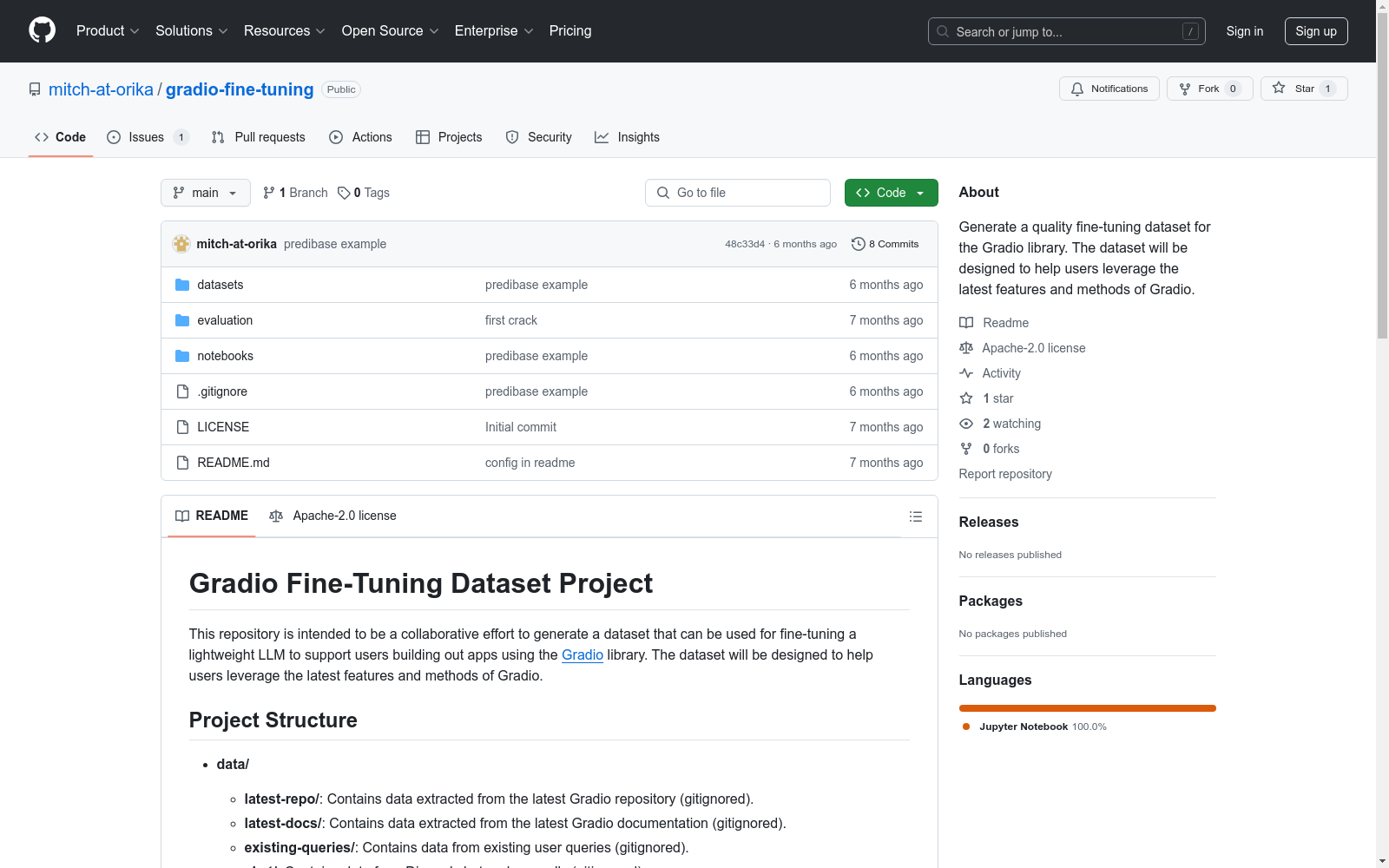The width and height of the screenshot is (1389, 868).
Task: Click the Search or jump to field
Action: pos(1067,31)
